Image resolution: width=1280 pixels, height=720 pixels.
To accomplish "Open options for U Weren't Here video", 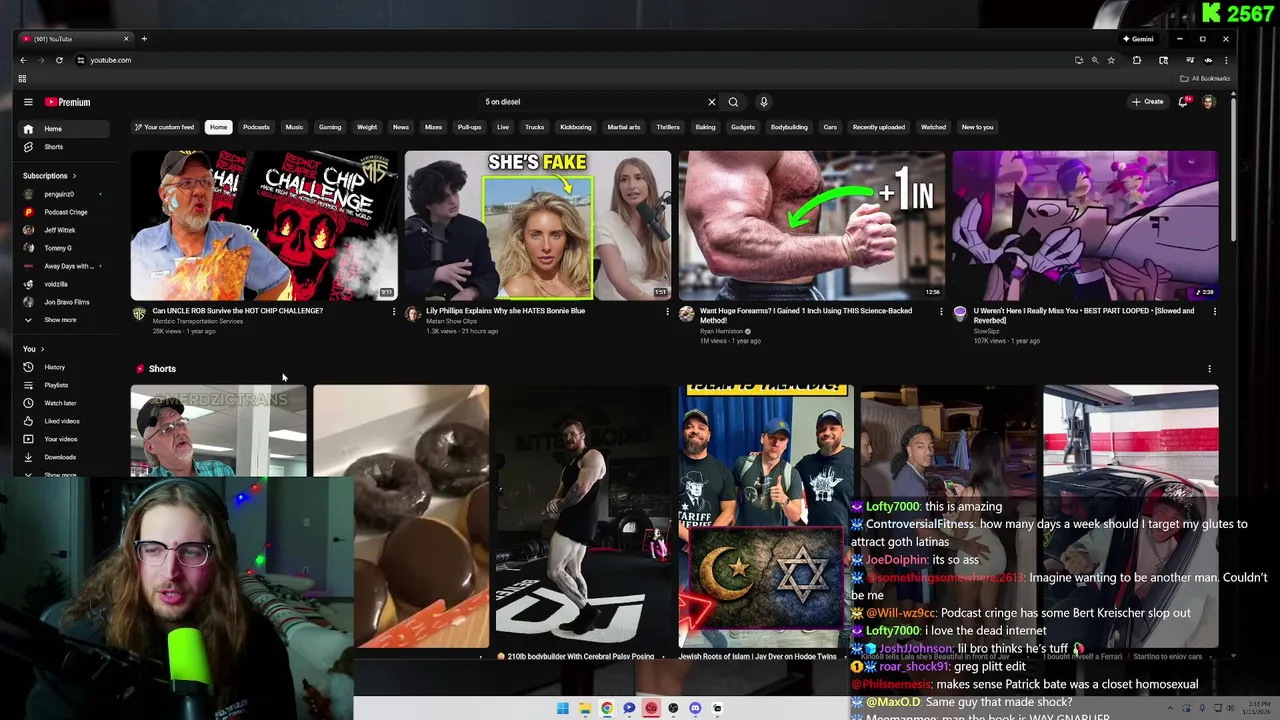I will pos(1215,311).
